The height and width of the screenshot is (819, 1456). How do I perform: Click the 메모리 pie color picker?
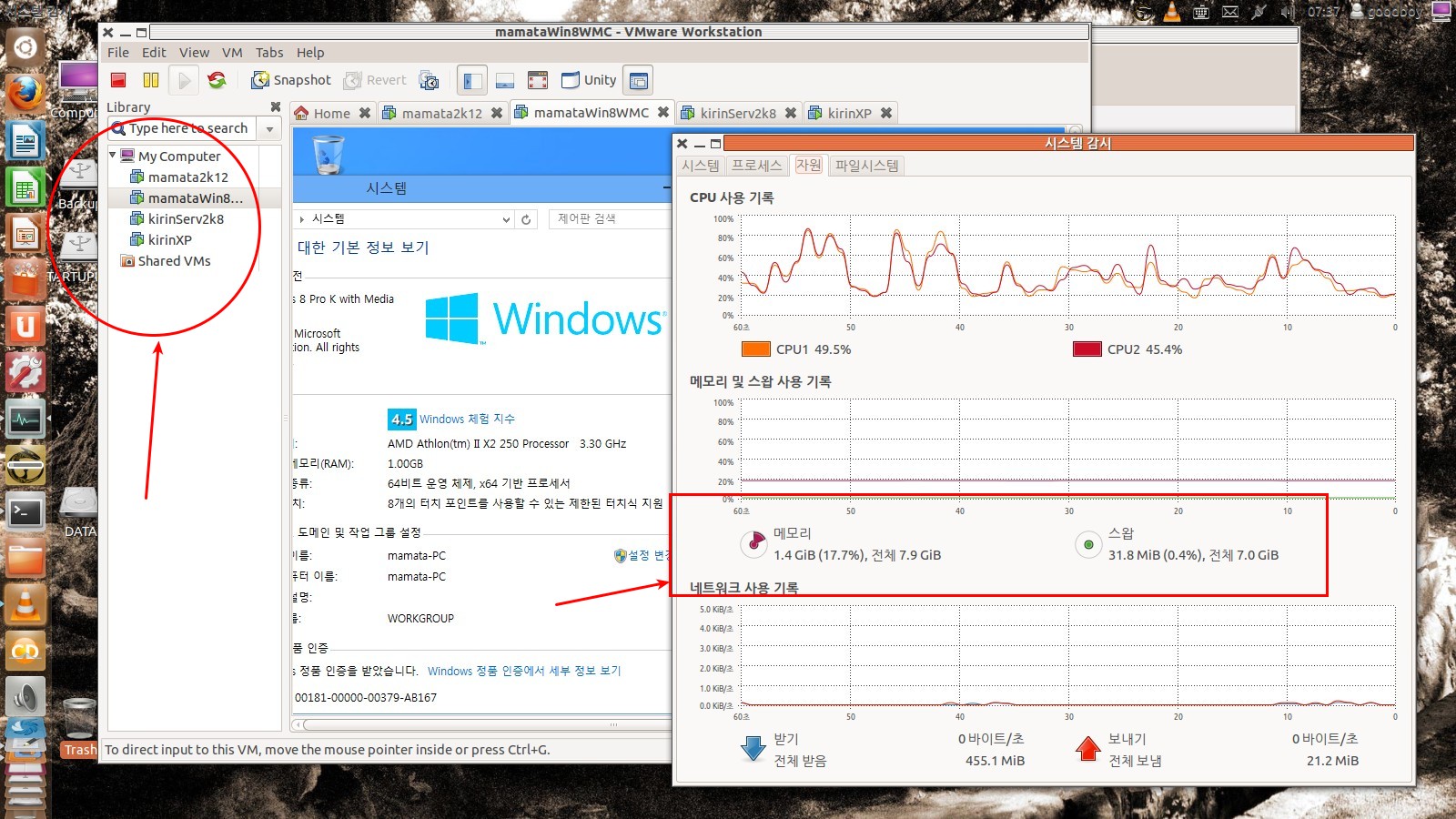[x=754, y=544]
